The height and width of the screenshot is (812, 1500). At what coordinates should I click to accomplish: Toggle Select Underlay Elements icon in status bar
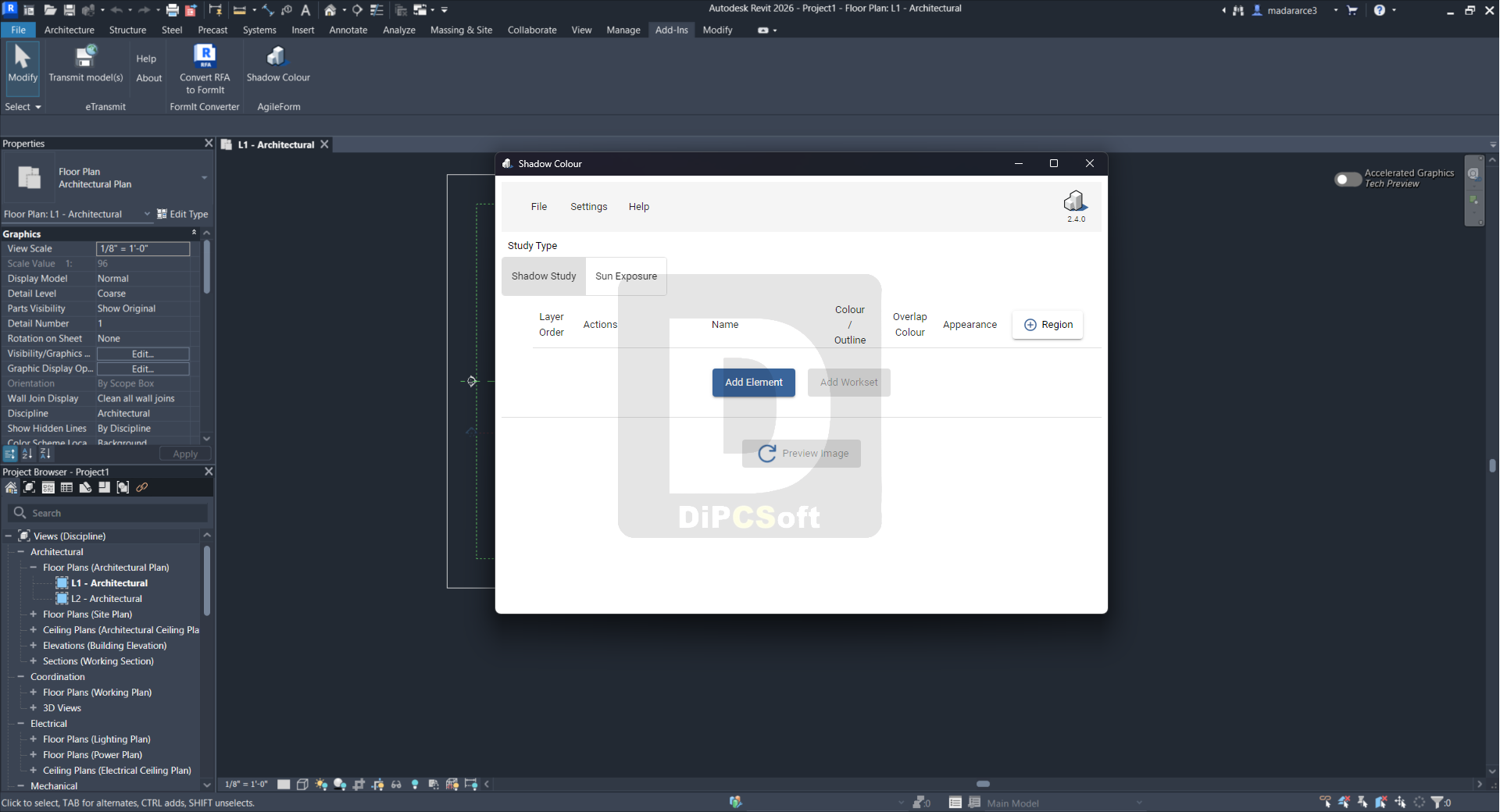pos(1344,802)
